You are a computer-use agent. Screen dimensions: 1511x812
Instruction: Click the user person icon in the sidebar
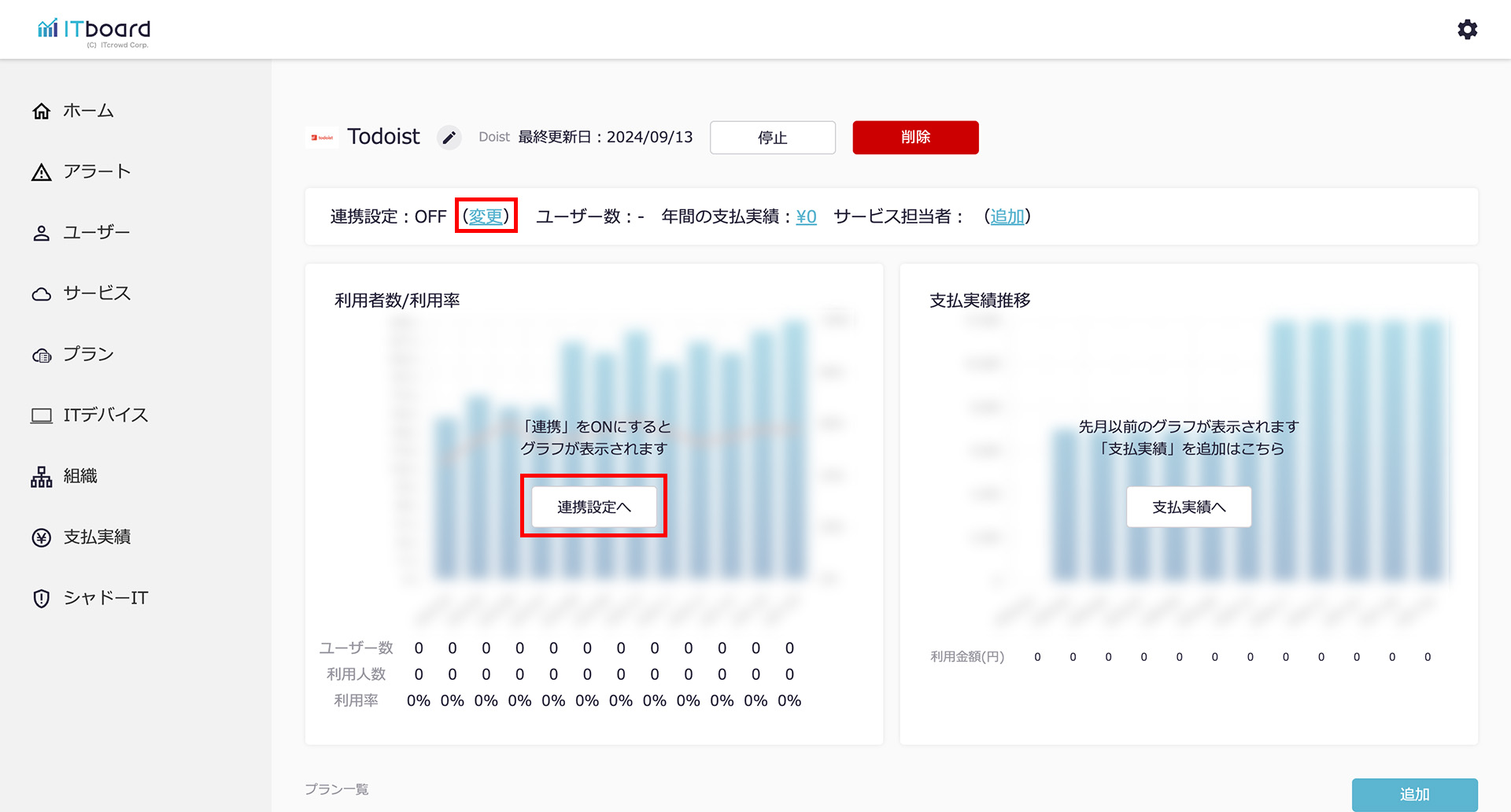click(x=42, y=233)
